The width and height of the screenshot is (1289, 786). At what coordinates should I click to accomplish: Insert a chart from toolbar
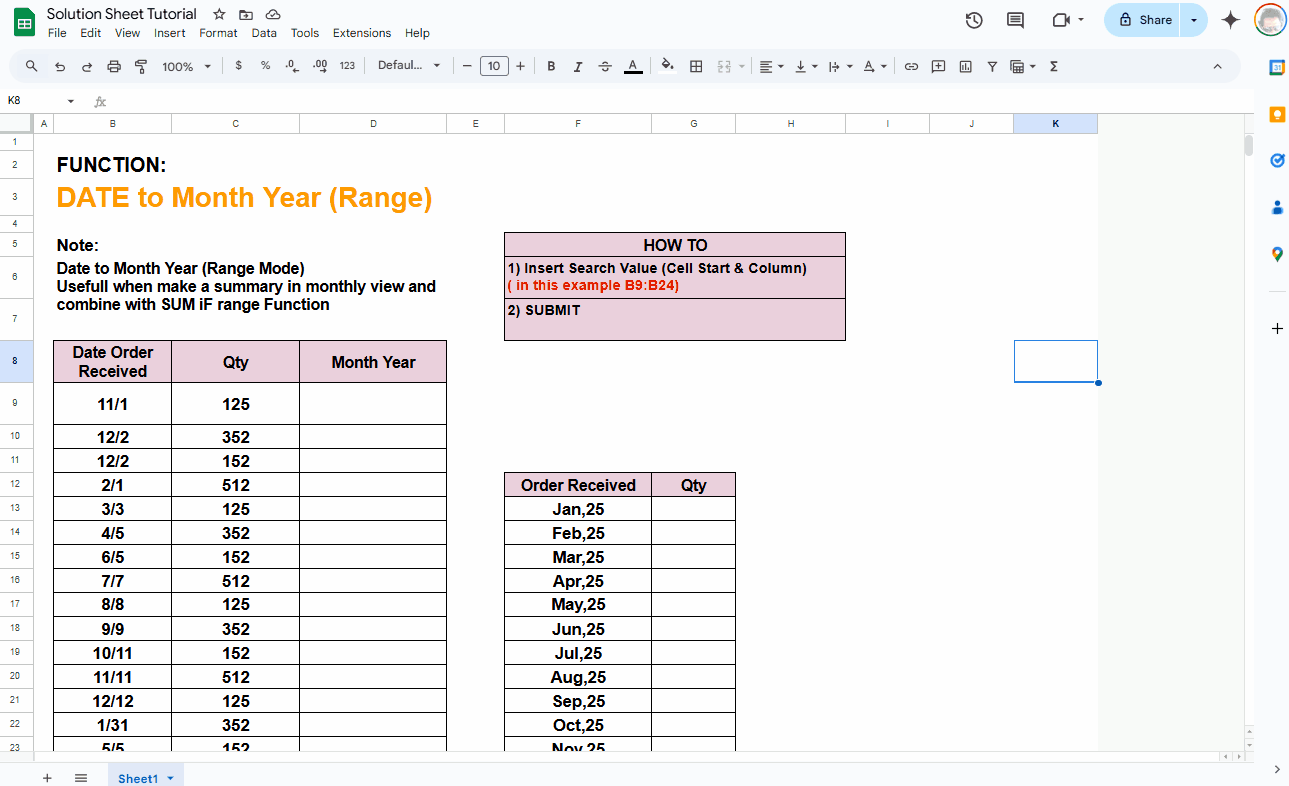[965, 66]
